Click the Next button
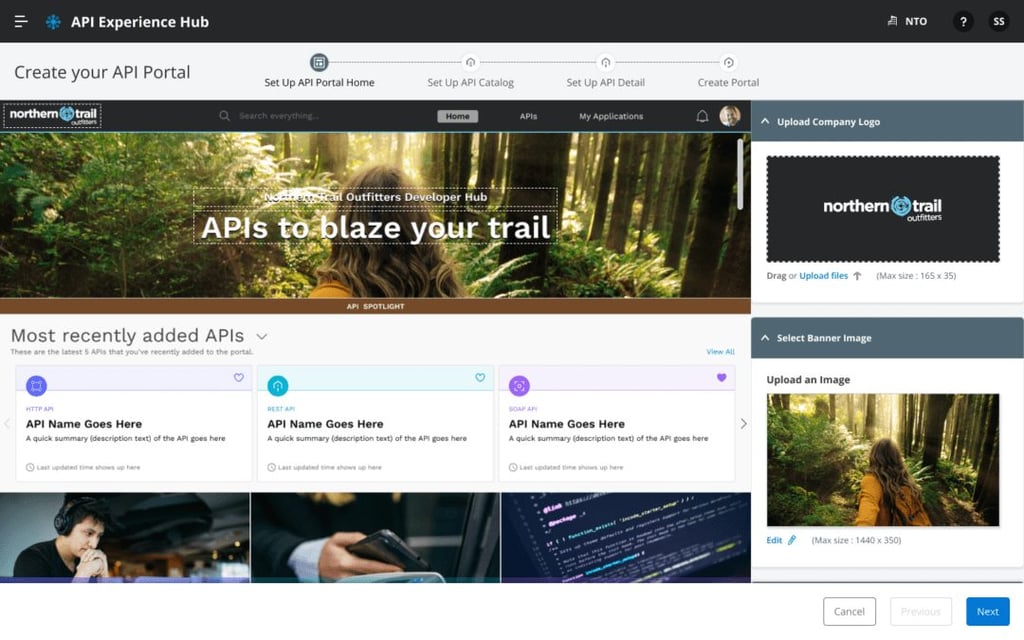This screenshot has height=640, width=1024. [987, 611]
